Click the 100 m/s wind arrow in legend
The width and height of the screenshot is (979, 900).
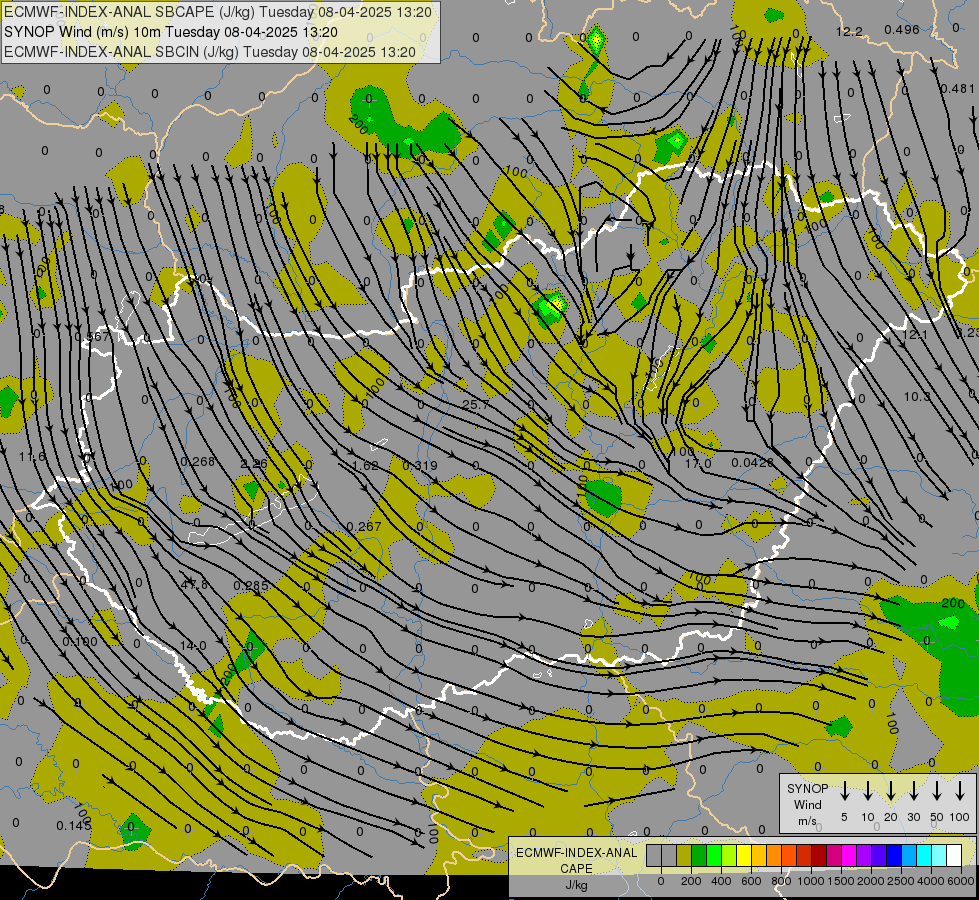click(960, 791)
